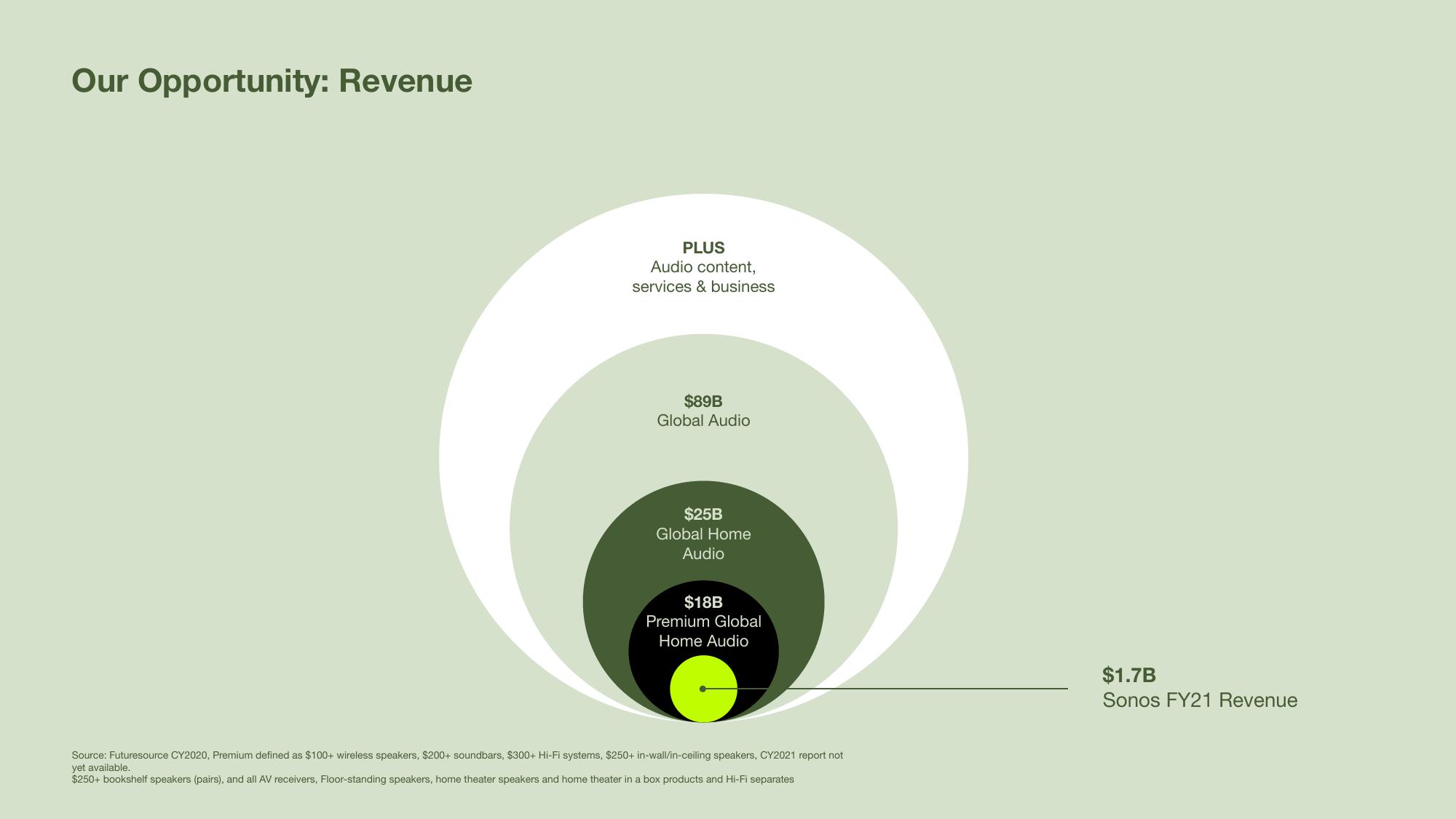Click 'Premium Global Home Audio' label
Screen dimensions: 1456x819
coord(703,631)
